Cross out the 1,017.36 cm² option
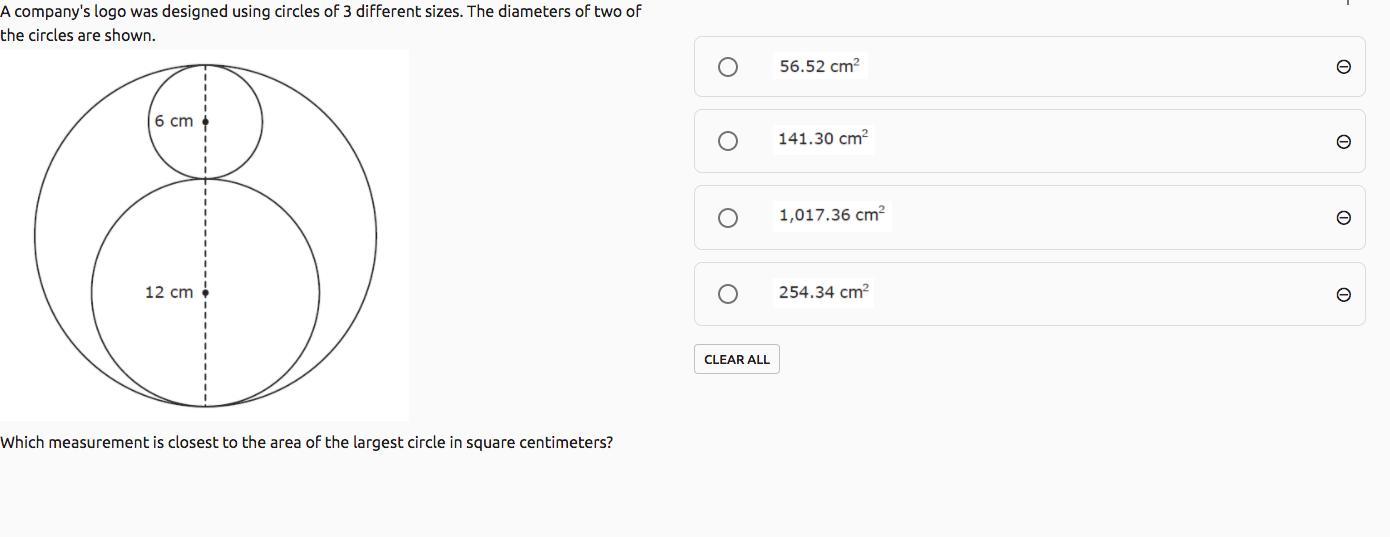Screen dimensions: 1390x537 [1343, 218]
